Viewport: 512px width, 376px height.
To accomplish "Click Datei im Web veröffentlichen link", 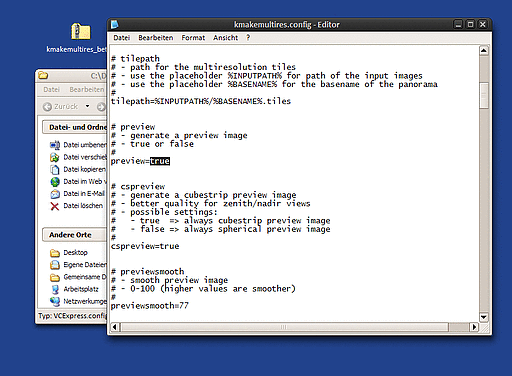I will pyautogui.click(x=85, y=182).
